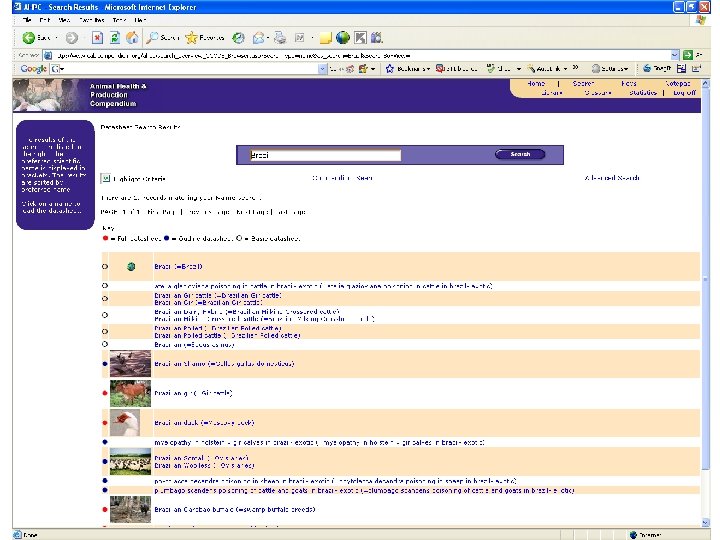Click the Google toolbar AutoLink wand icon
This screenshot has height=540, width=720.
click(531, 69)
